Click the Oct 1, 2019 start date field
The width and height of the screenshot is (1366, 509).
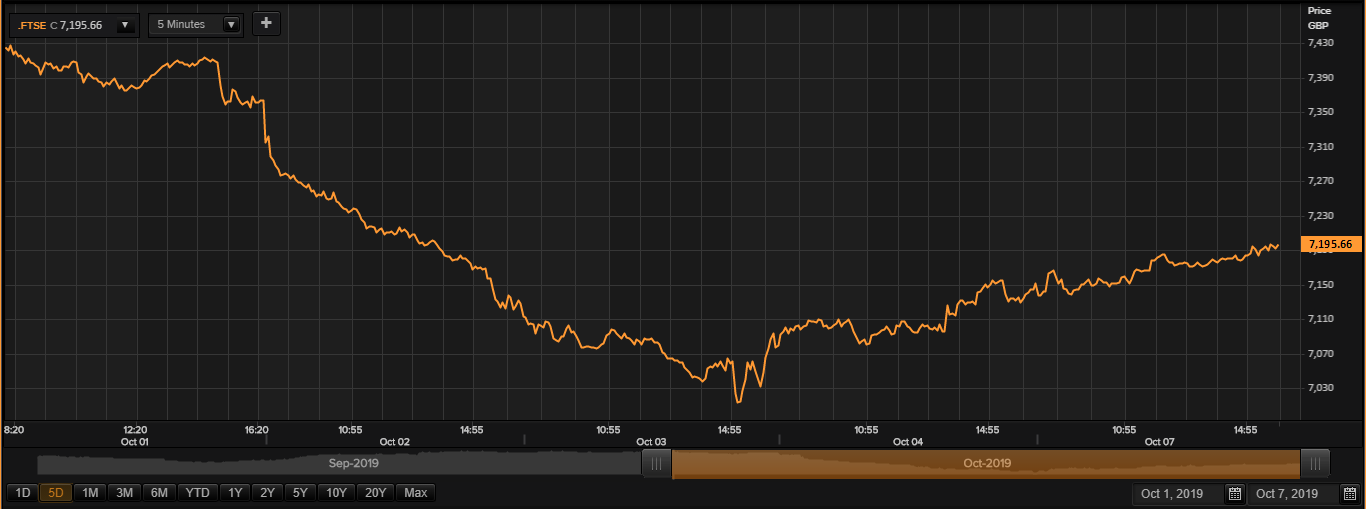[x=1177, y=494]
